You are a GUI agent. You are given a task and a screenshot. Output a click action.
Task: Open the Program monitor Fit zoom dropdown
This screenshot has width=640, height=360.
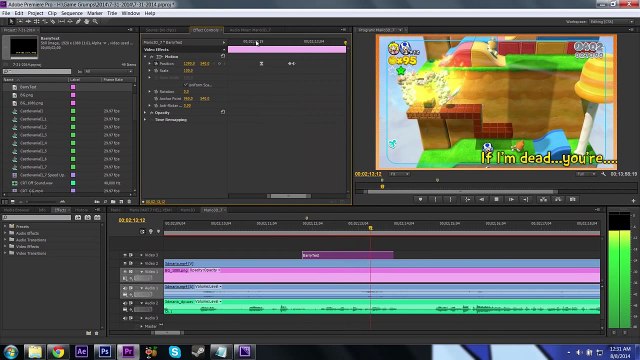pos(399,174)
